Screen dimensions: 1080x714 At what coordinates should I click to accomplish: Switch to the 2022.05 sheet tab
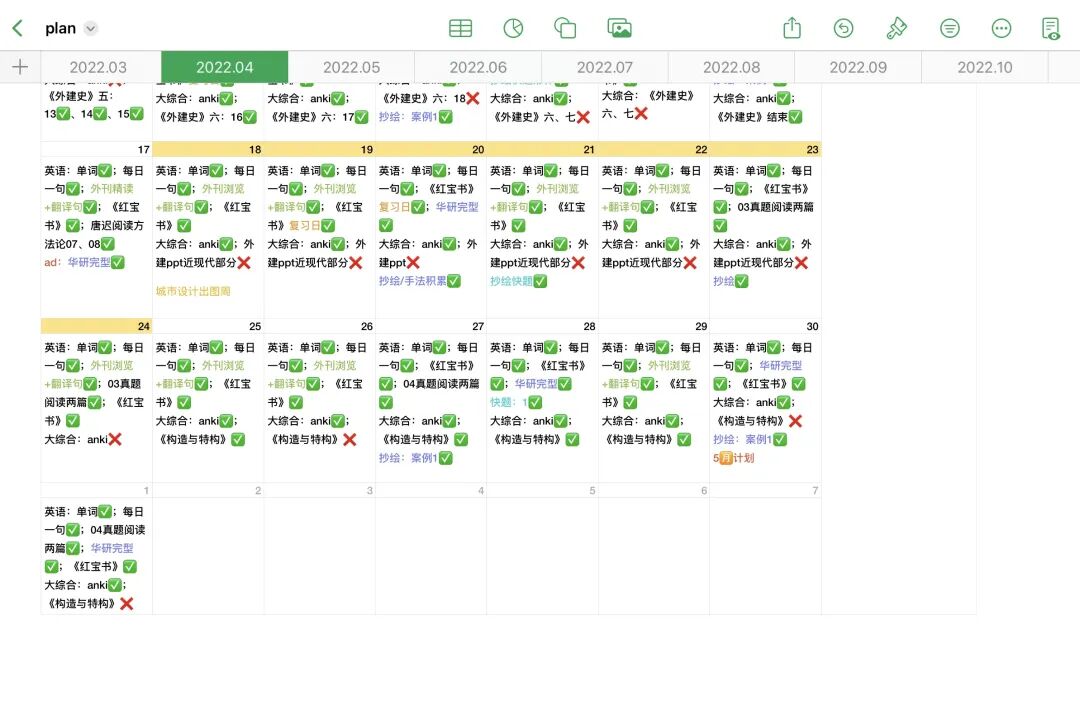coord(351,67)
